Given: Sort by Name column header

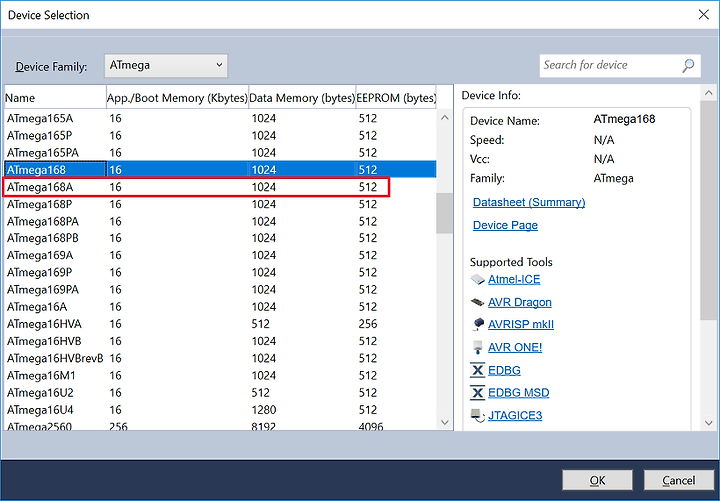Looking at the screenshot, I should [55, 98].
